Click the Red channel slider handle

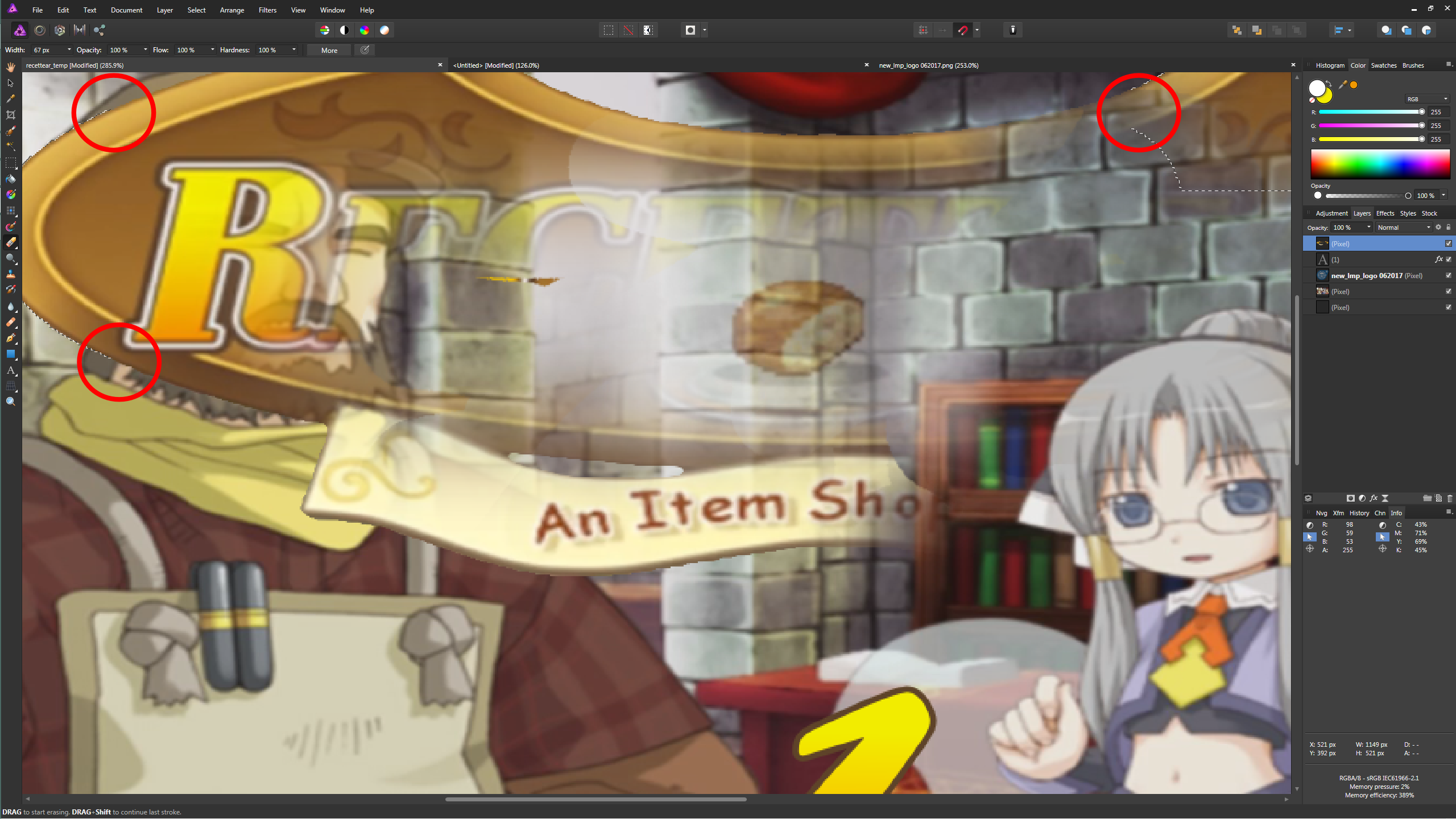(x=1422, y=112)
